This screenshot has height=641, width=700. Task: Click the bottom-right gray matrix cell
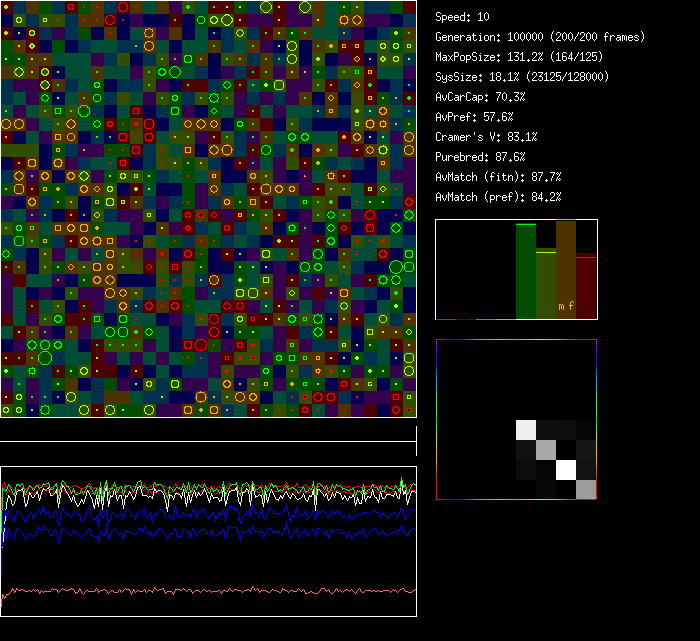tap(586, 489)
